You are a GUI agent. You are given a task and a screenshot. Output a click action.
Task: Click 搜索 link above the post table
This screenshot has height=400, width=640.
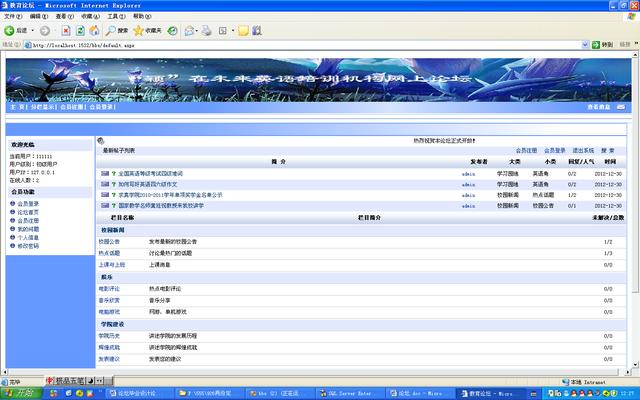tap(608, 151)
